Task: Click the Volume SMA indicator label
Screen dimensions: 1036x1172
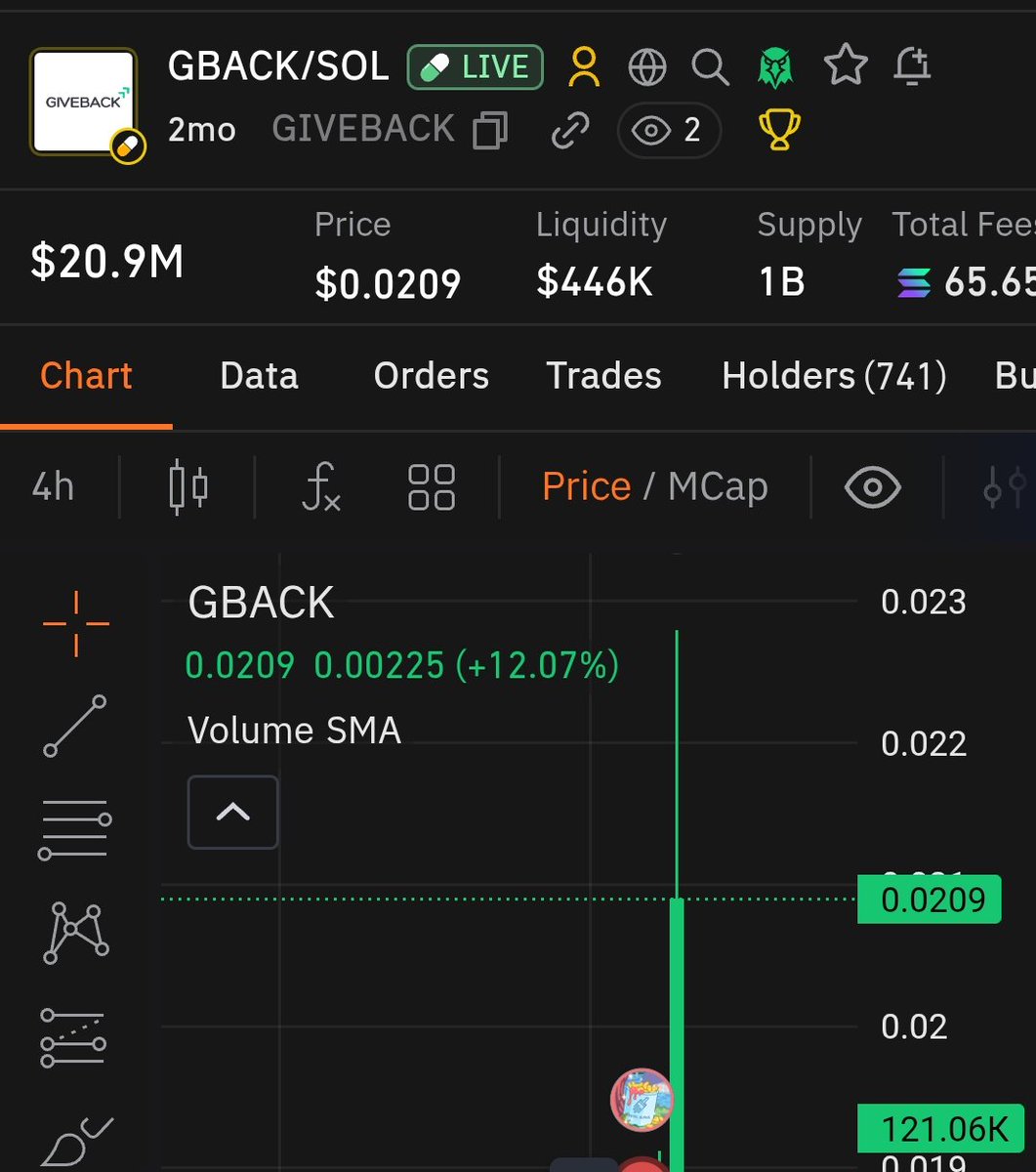Action: pos(294,731)
